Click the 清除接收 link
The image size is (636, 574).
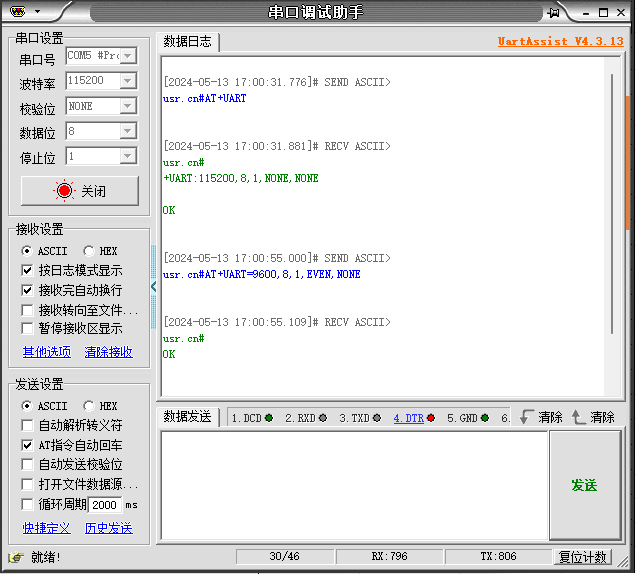[109, 352]
